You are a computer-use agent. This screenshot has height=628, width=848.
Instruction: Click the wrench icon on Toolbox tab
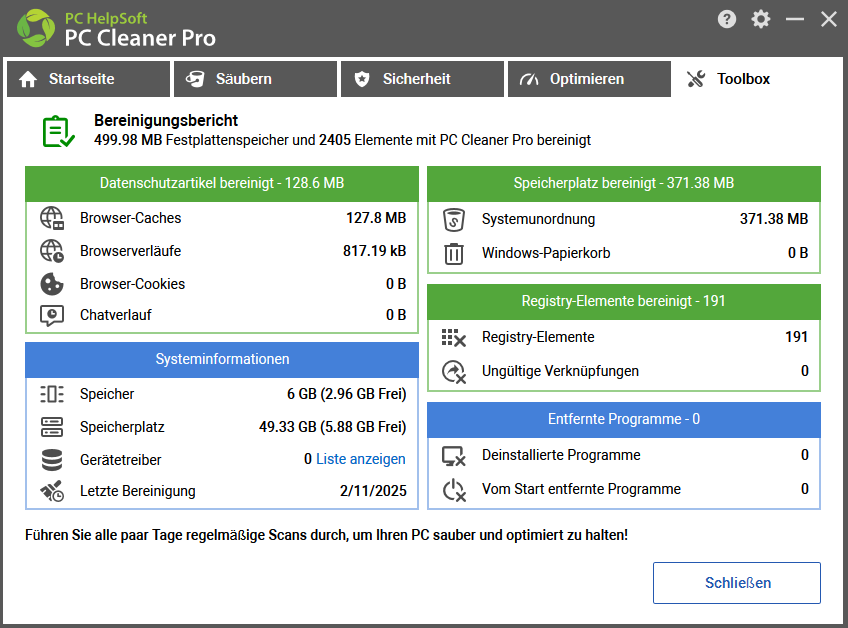pyautogui.click(x=696, y=80)
